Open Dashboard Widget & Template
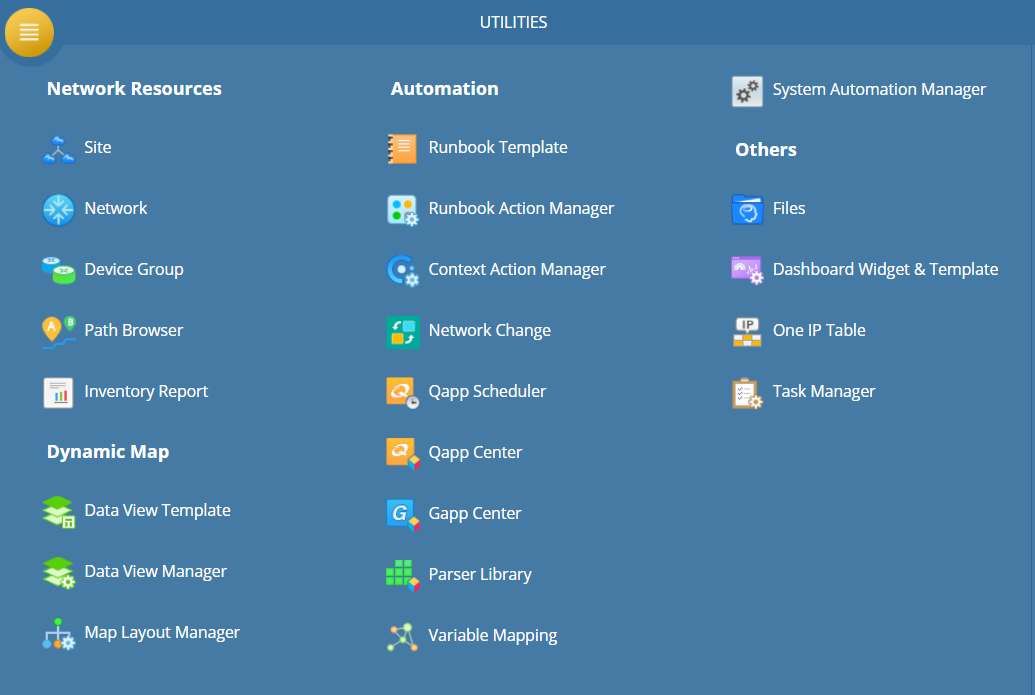The image size is (1035, 695). point(884,270)
